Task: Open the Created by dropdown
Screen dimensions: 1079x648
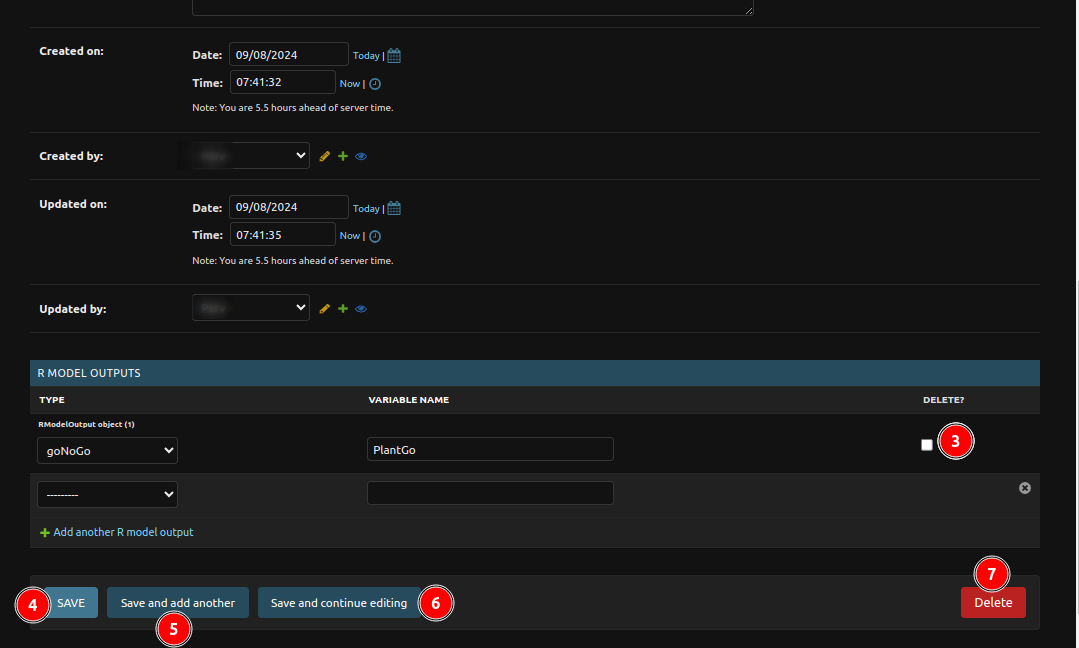Action: (251, 156)
